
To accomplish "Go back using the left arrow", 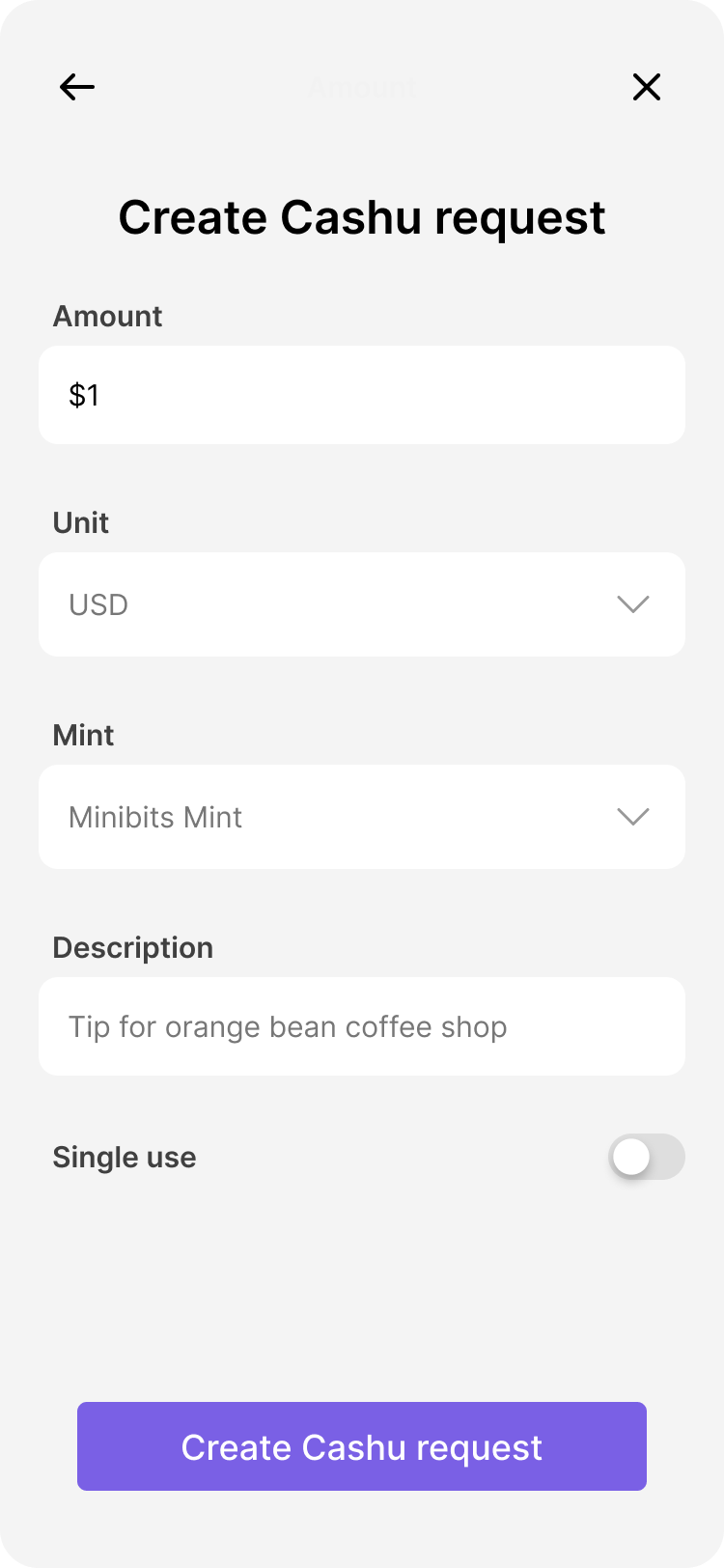I will pos(77,87).
